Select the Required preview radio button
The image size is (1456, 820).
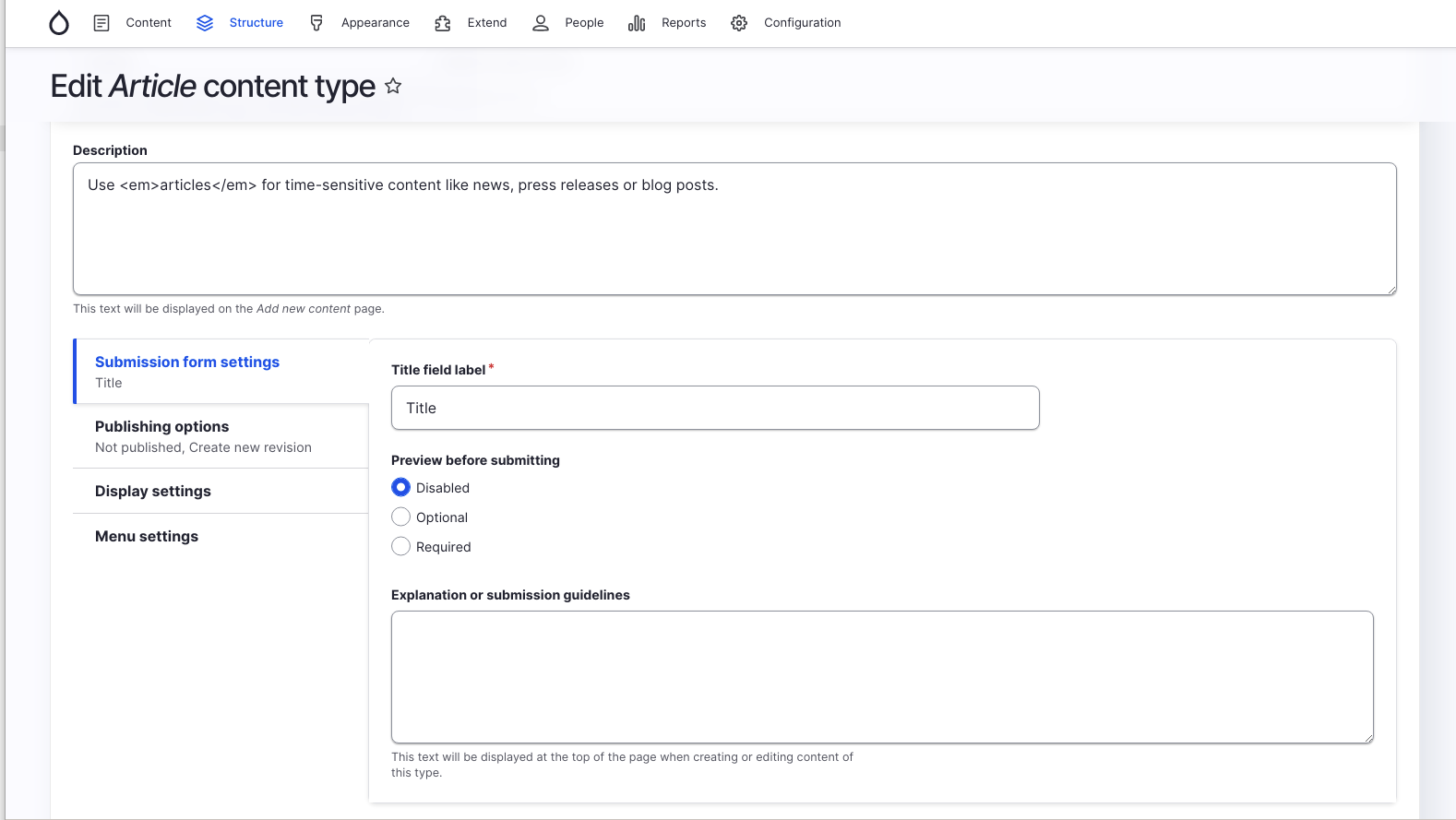[400, 546]
